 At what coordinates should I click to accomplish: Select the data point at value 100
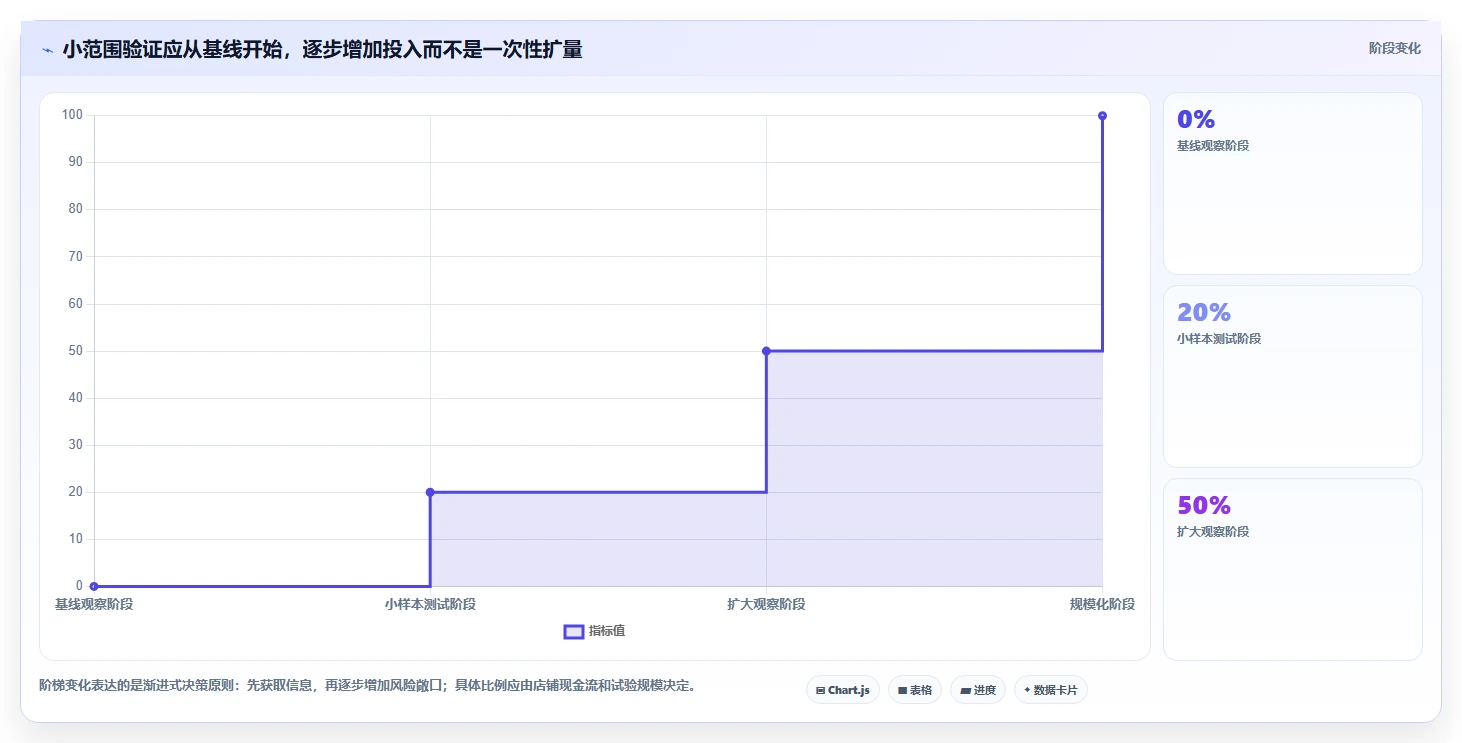pyautogui.click(x=1102, y=116)
